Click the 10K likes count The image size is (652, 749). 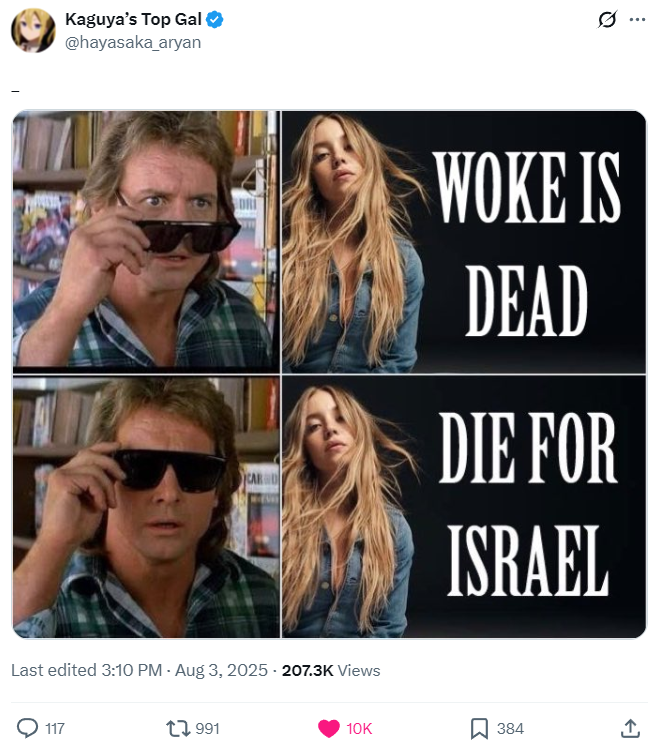[359, 728]
